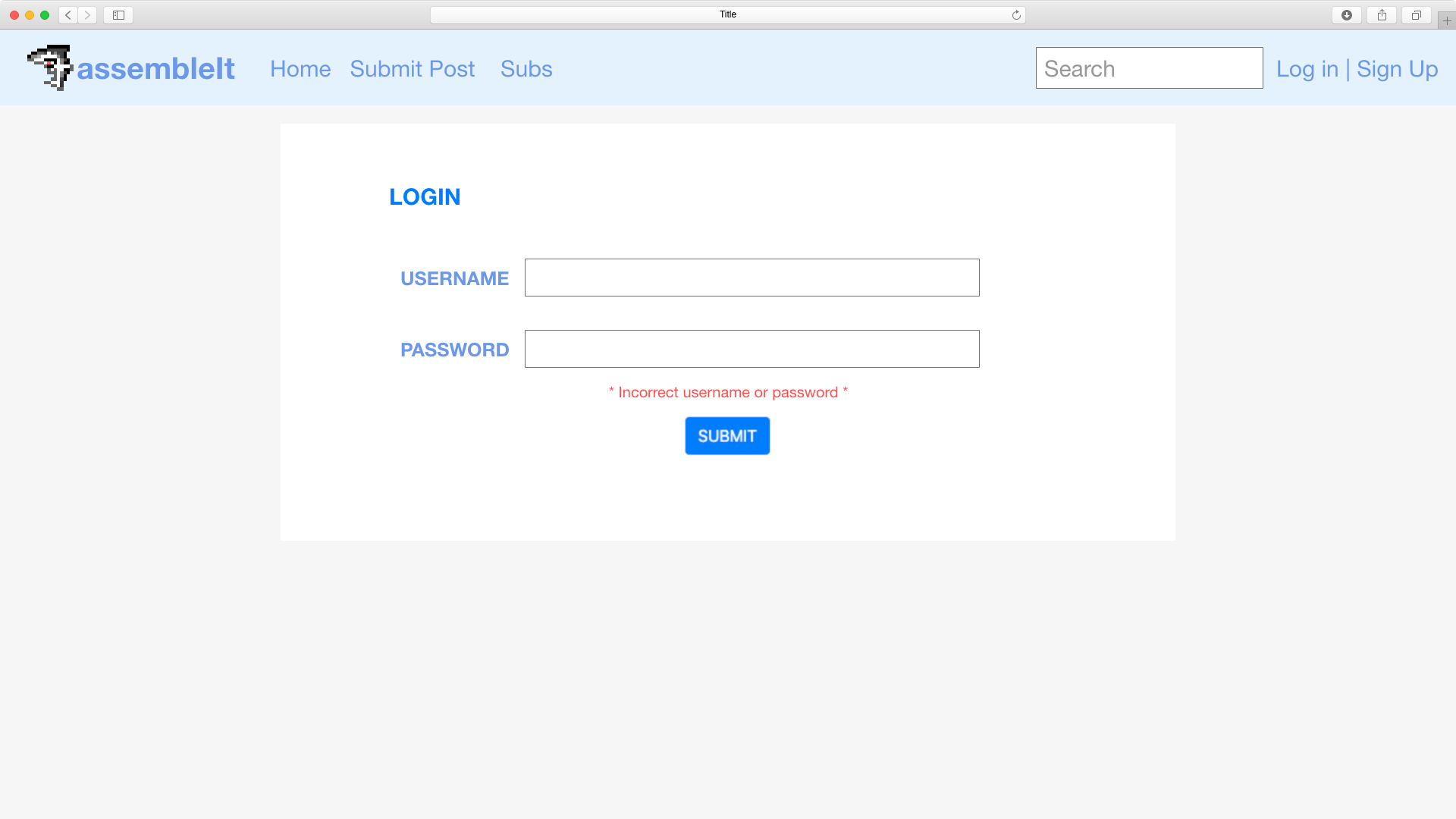Click the PASSWORD label
Viewport: 1456px width, 819px height.
454,350
